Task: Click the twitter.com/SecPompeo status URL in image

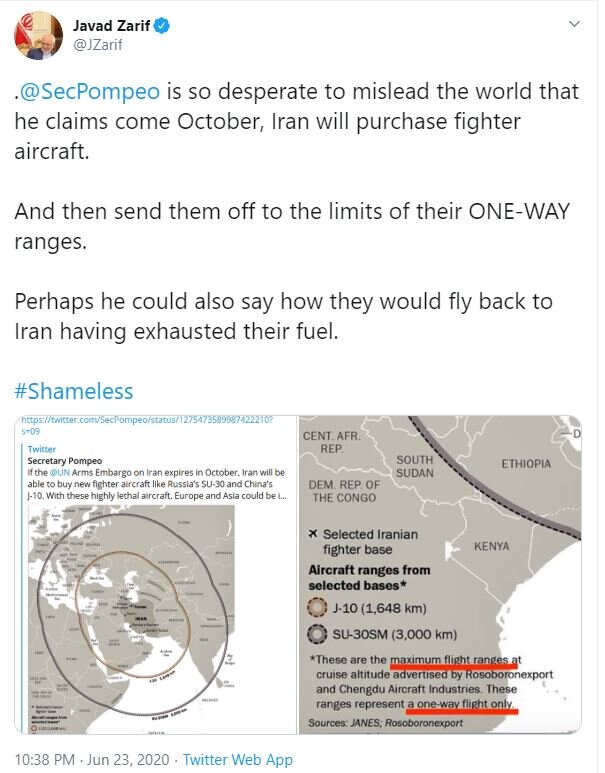Action: tap(147, 425)
